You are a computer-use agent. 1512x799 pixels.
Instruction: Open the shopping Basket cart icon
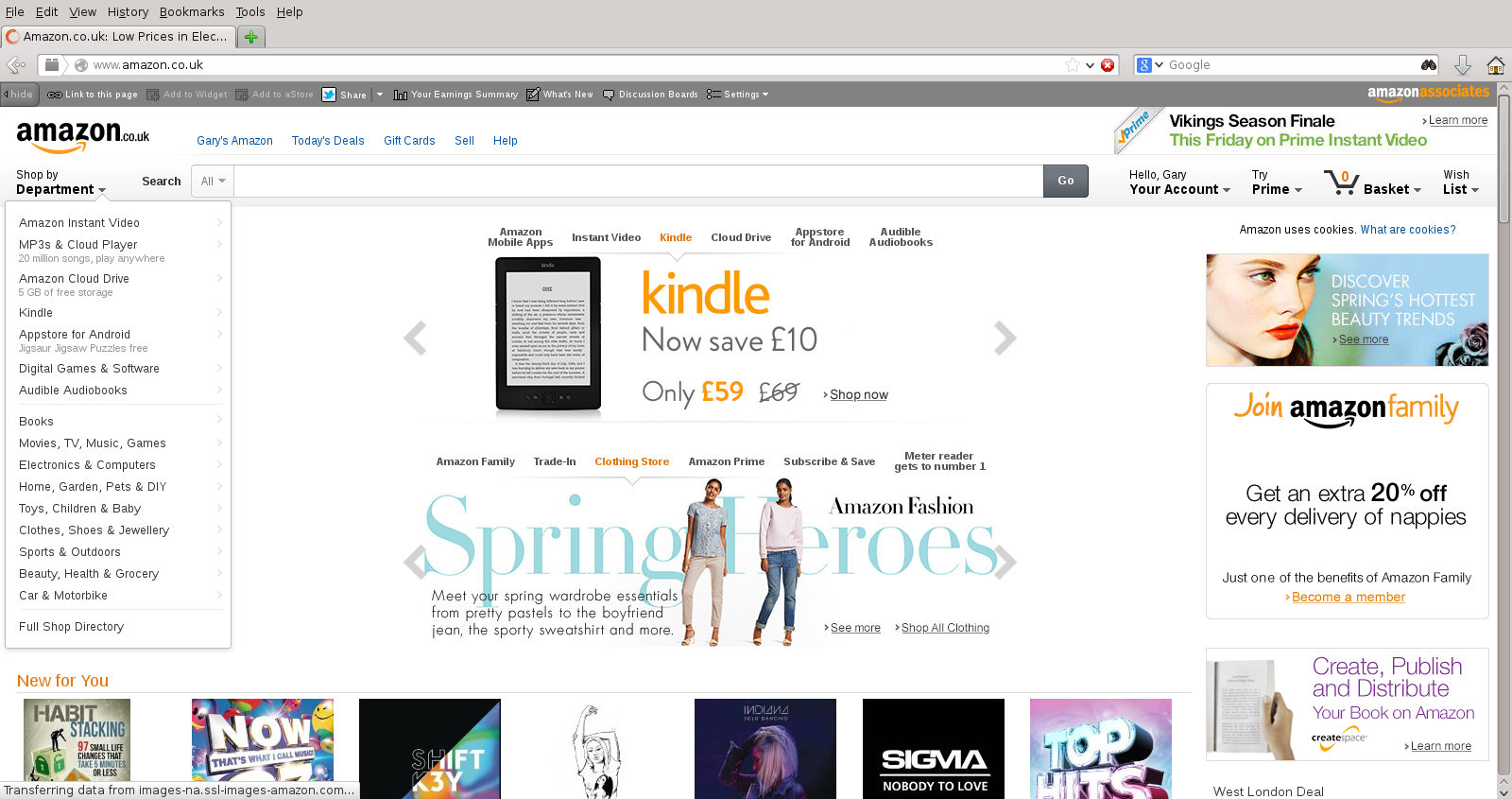click(1341, 182)
